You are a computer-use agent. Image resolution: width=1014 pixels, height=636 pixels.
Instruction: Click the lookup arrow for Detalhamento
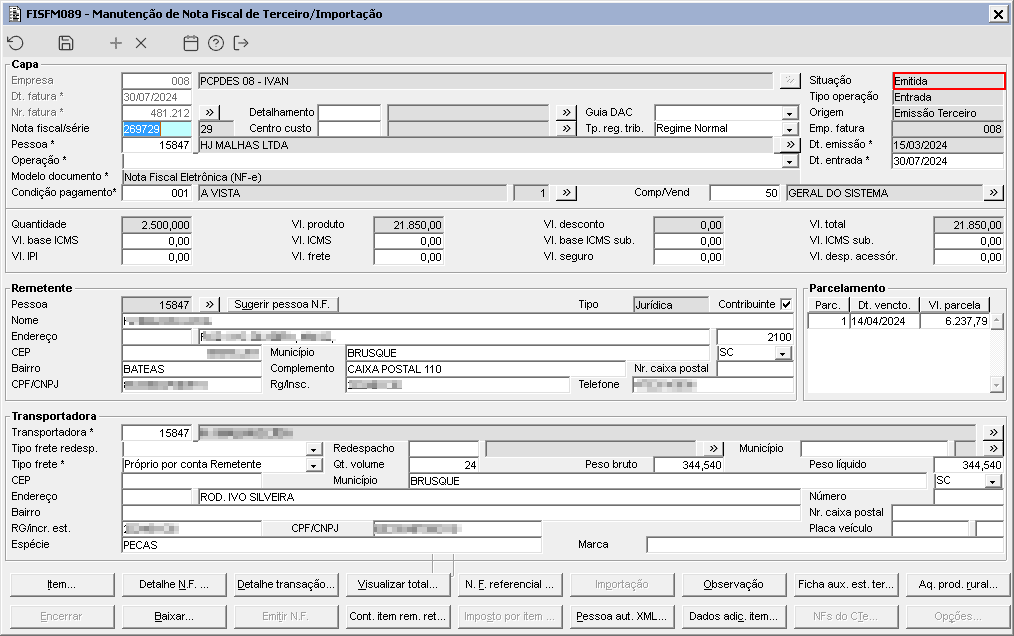[566, 113]
